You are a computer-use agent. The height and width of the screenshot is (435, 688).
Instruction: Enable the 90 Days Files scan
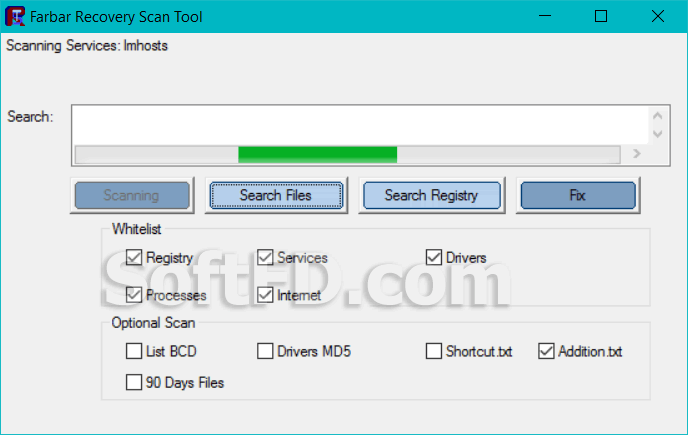(x=134, y=382)
